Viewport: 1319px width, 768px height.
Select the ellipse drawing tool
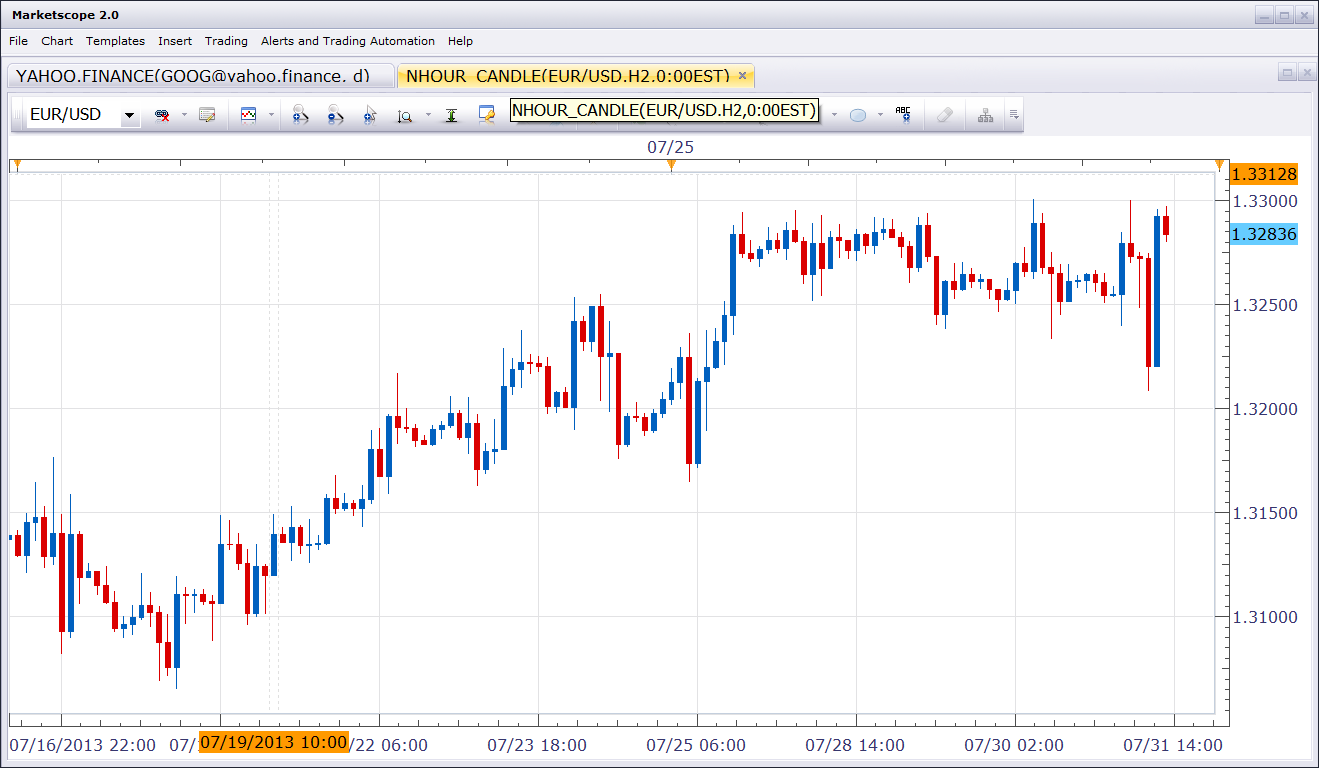(857, 116)
